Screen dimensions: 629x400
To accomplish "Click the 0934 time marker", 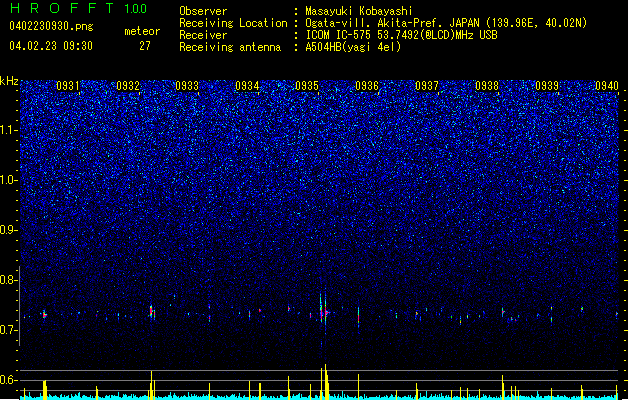I will (x=247, y=86).
